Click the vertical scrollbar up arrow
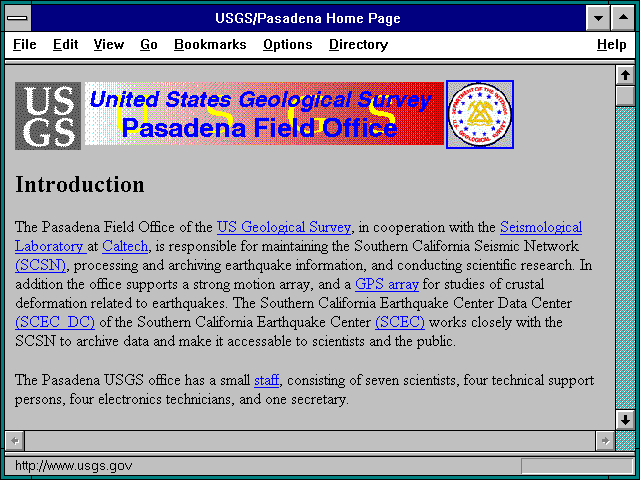The height and width of the screenshot is (480, 640). (625, 75)
